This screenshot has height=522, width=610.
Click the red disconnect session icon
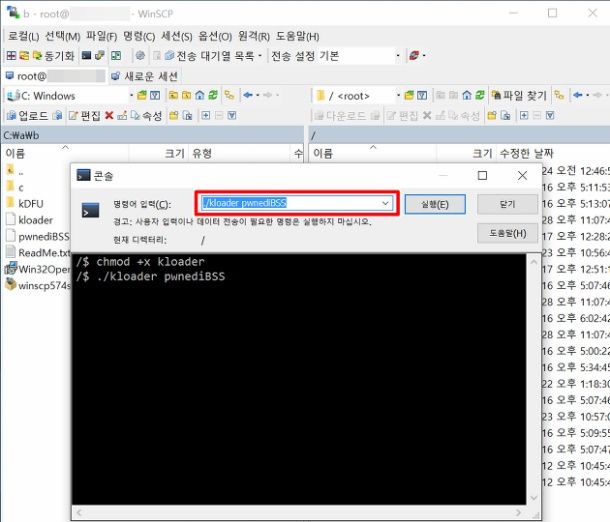click(414, 56)
